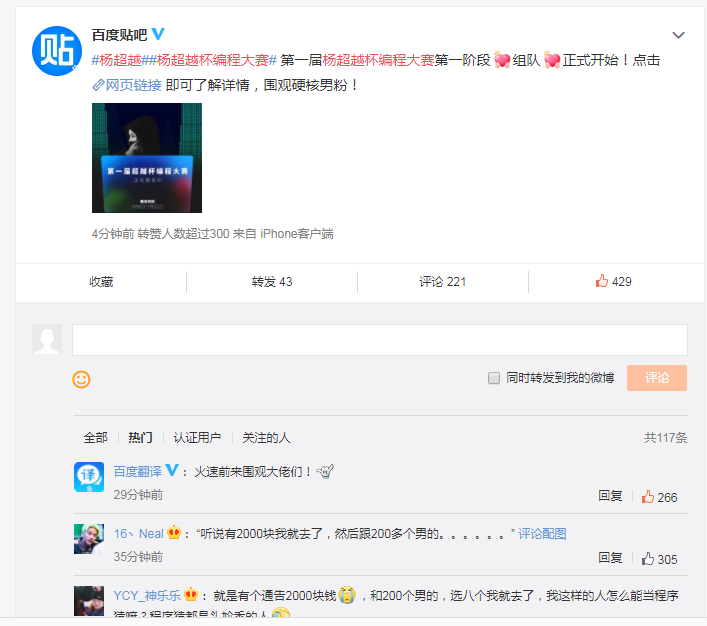
Task: Follow the 网页链接 web link
Action: tap(133, 85)
